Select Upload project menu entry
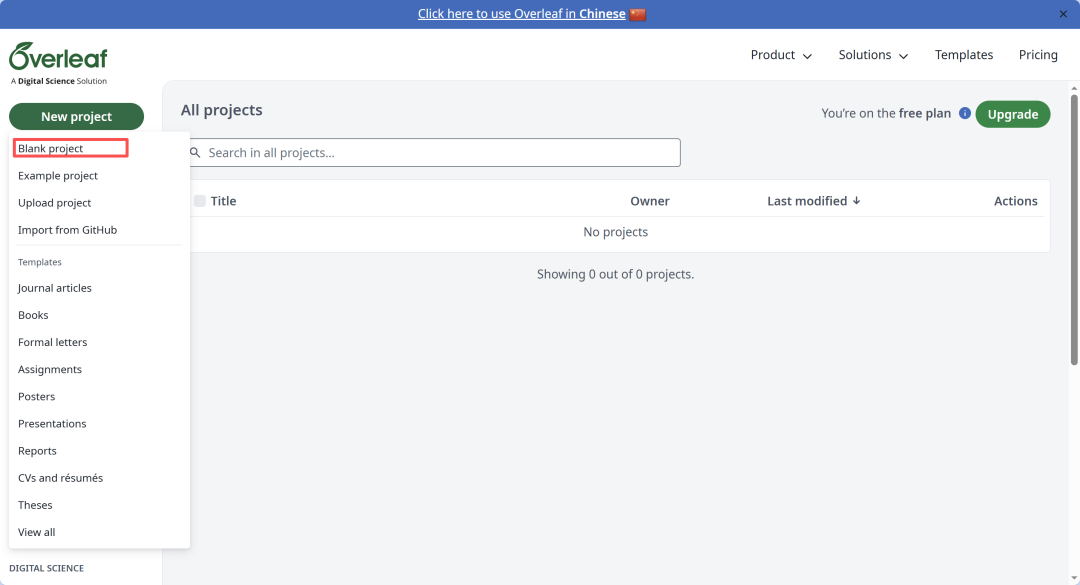1080x585 pixels. tap(55, 203)
